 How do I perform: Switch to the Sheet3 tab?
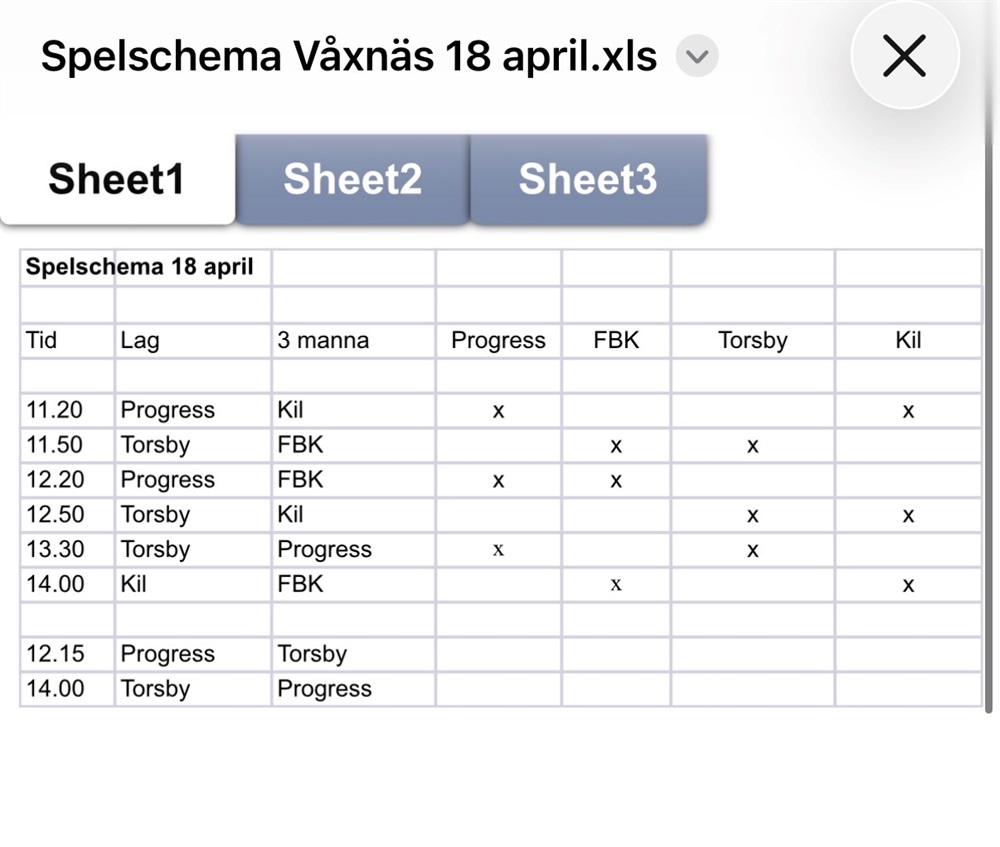[587, 179]
